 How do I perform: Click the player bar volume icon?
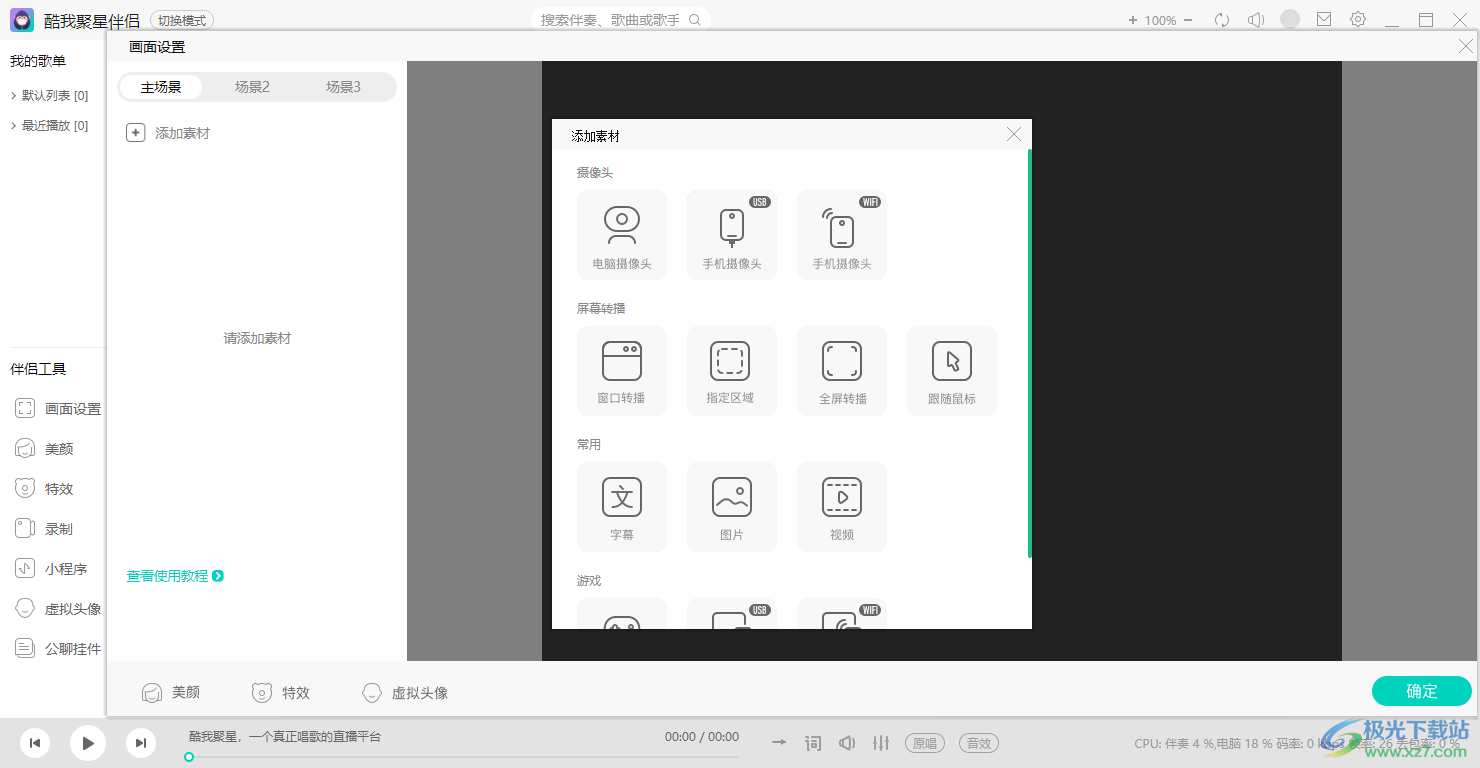[x=847, y=743]
